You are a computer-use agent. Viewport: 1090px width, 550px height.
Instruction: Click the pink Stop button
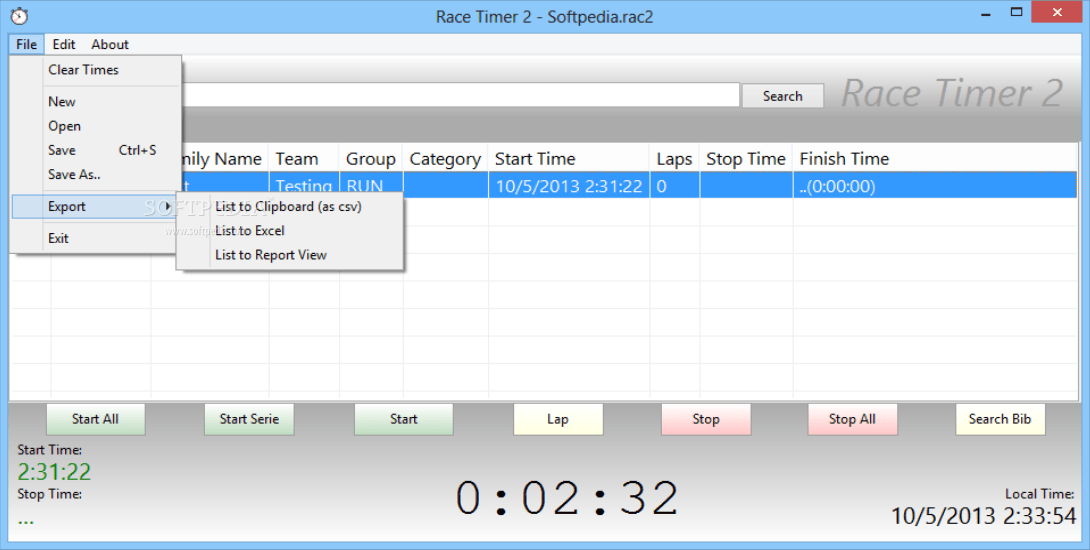[x=706, y=419]
